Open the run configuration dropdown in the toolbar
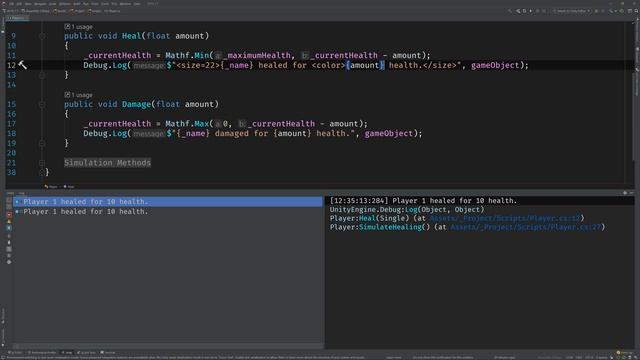This screenshot has height=360, width=640. coord(571,11)
